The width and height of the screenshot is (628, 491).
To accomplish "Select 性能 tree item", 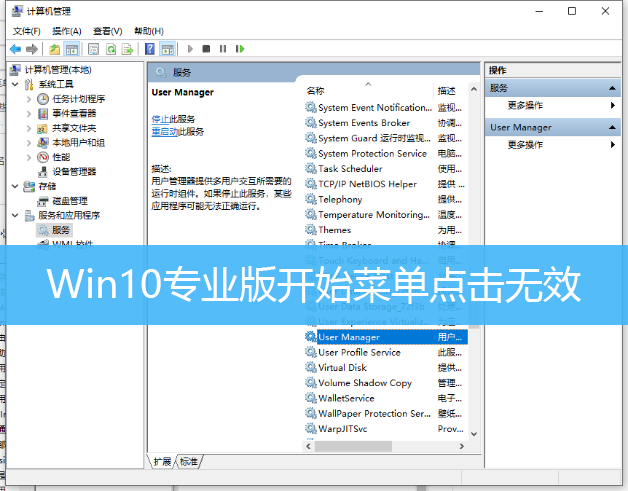I will [61, 157].
